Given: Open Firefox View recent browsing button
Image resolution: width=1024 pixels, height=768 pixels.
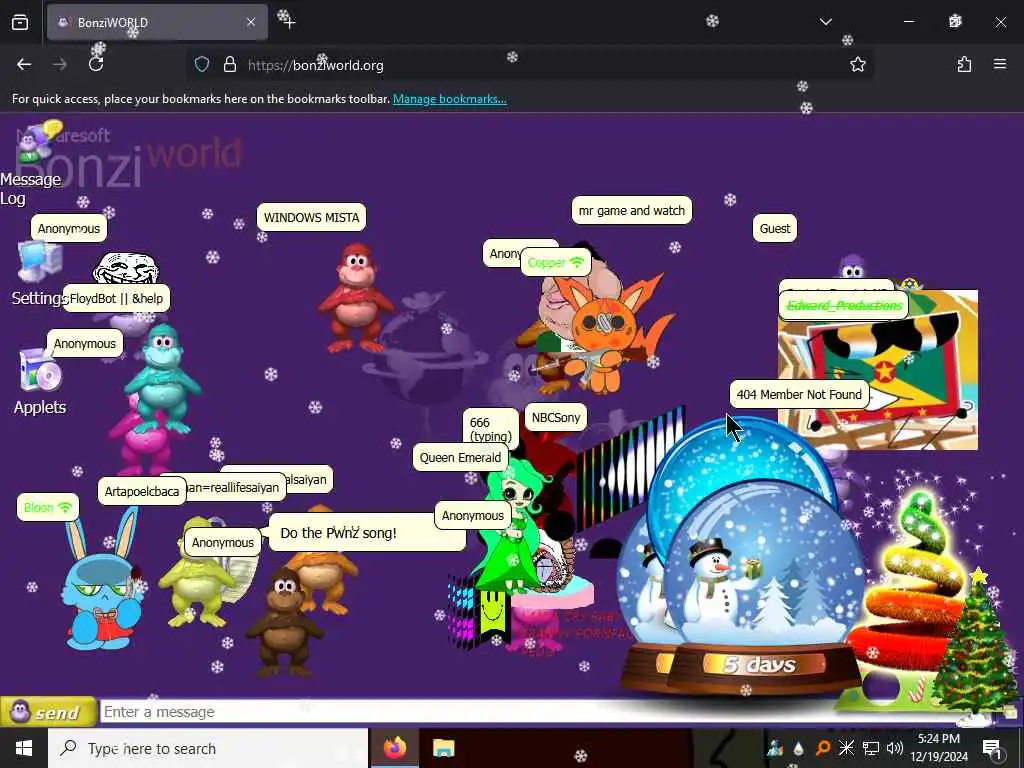Looking at the screenshot, I should point(20,22).
